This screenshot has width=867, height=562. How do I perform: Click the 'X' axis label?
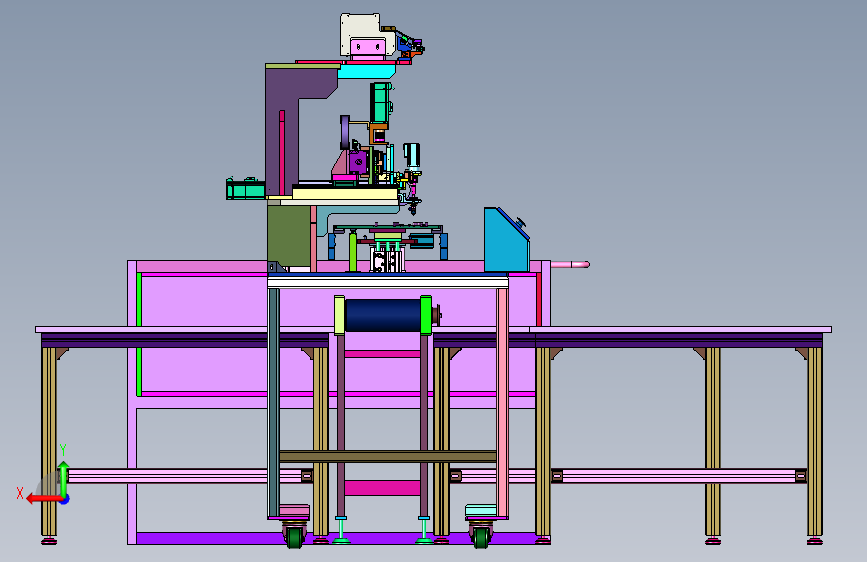point(20,493)
